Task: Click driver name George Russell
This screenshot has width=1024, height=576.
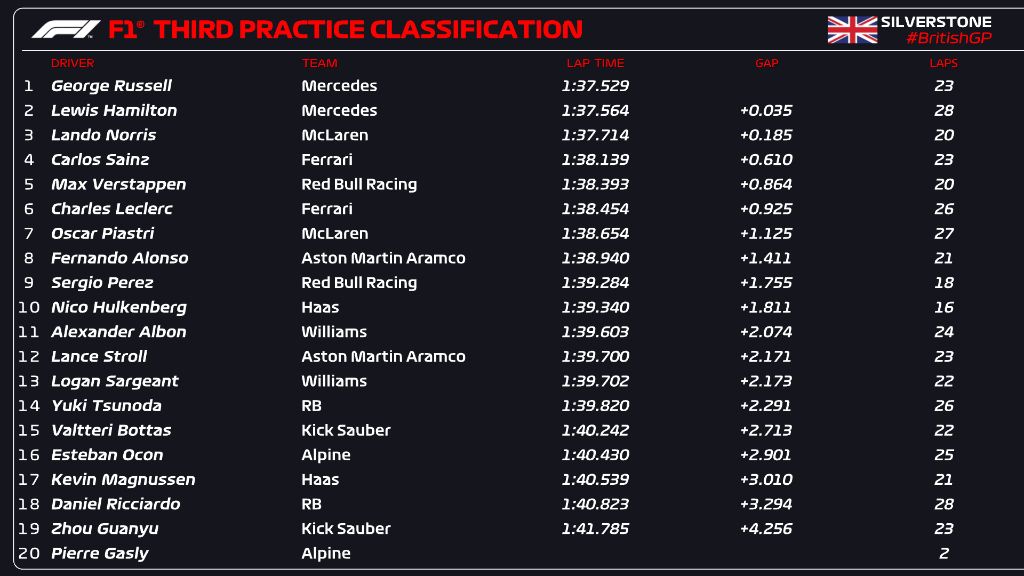Action: pos(111,86)
